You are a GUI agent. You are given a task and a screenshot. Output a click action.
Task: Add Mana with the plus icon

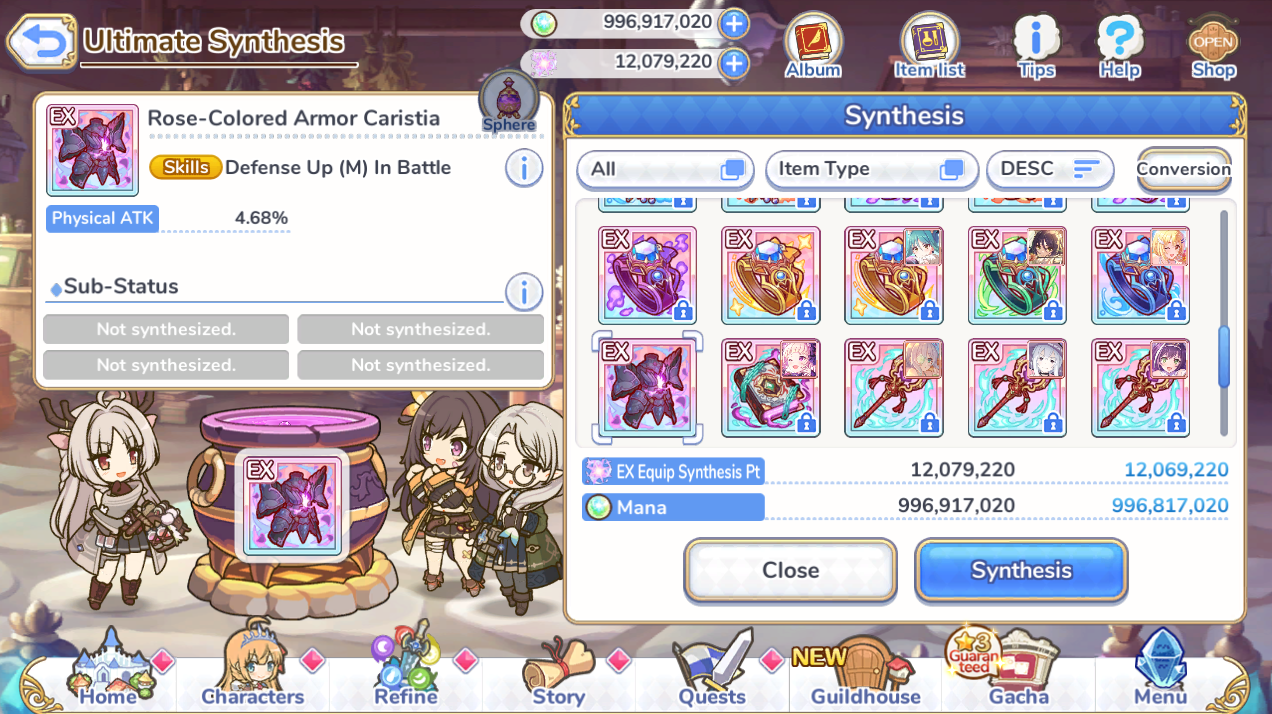(x=734, y=22)
